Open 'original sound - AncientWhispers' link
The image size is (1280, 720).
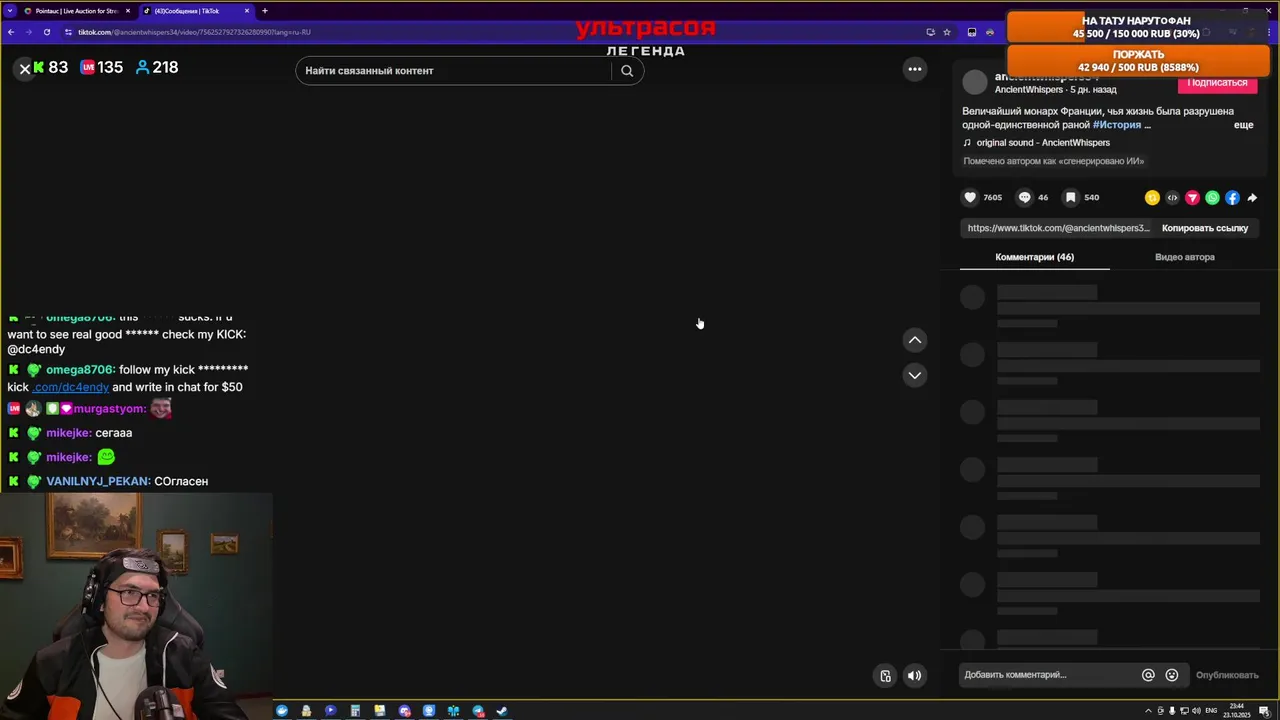click(x=1043, y=143)
